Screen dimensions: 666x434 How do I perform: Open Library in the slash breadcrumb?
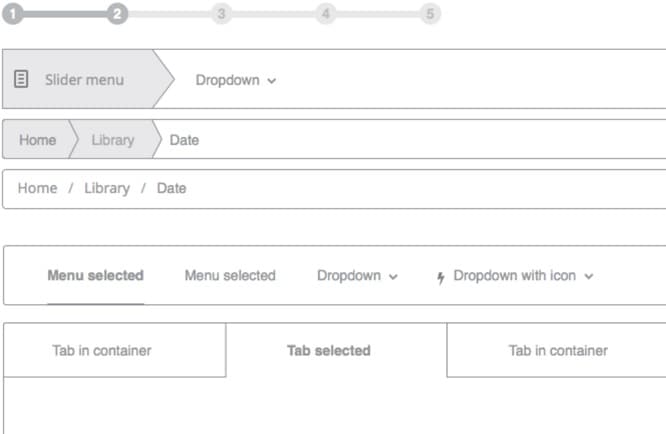106,188
